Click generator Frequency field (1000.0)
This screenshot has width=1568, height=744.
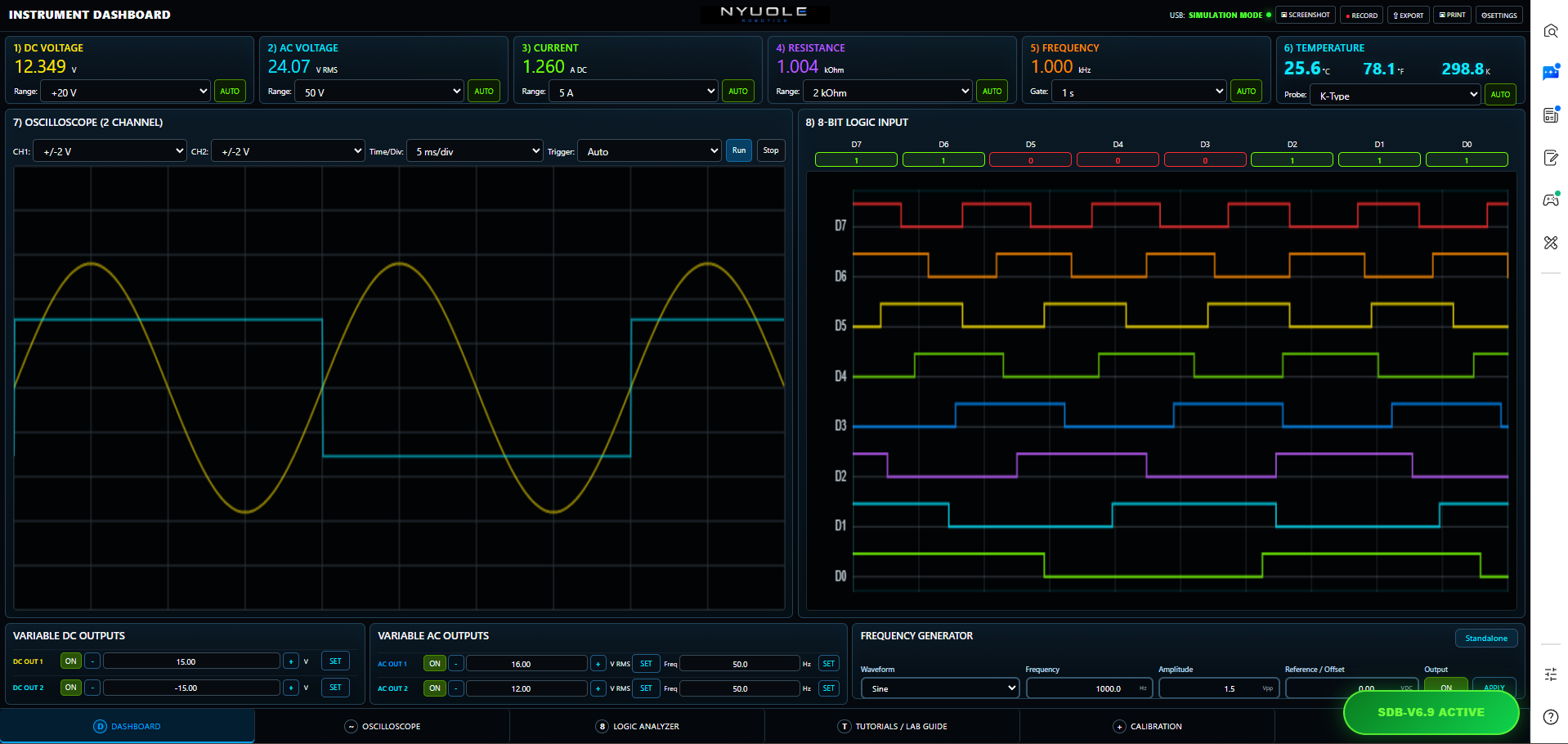1090,688
